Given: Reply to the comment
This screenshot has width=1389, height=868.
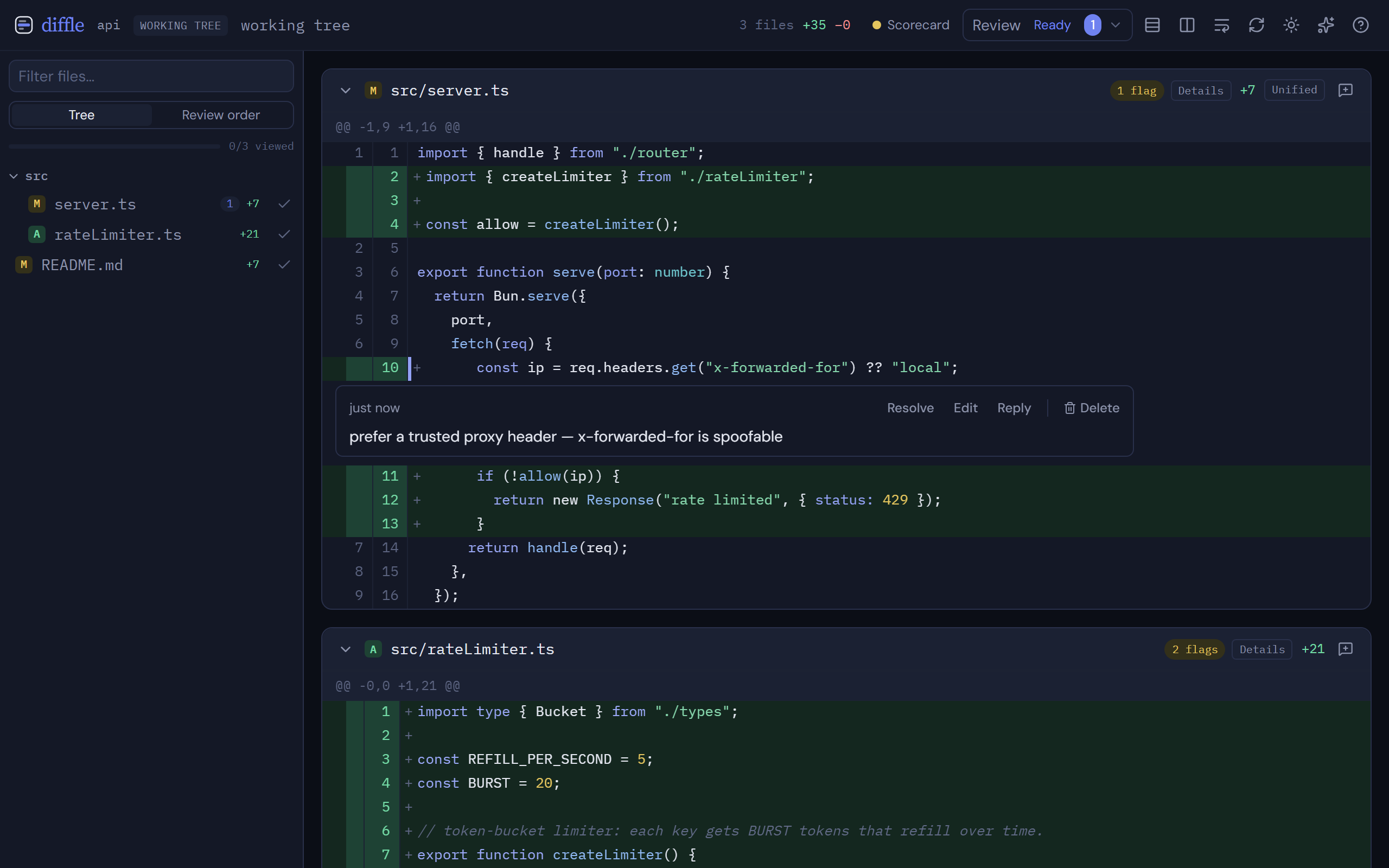Looking at the screenshot, I should coord(1014,407).
